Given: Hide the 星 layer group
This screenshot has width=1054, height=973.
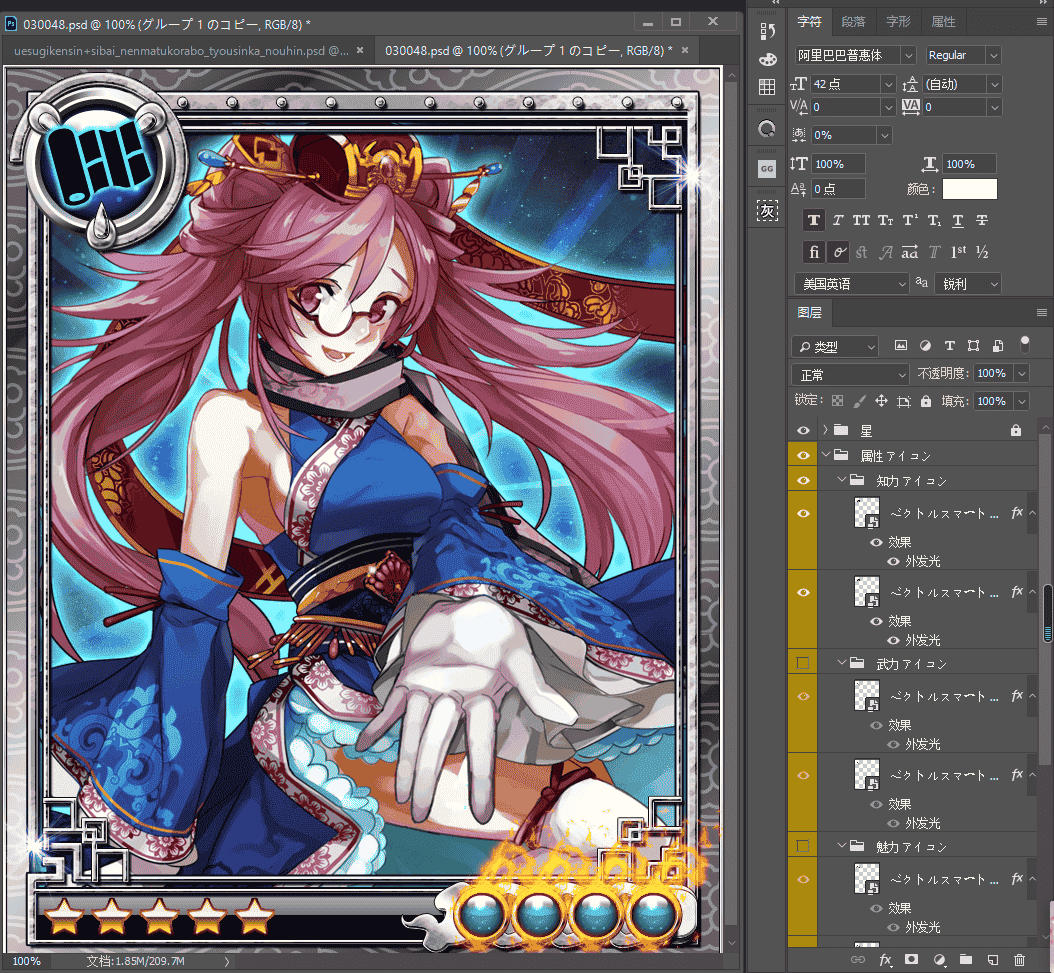Looking at the screenshot, I should click(803, 430).
